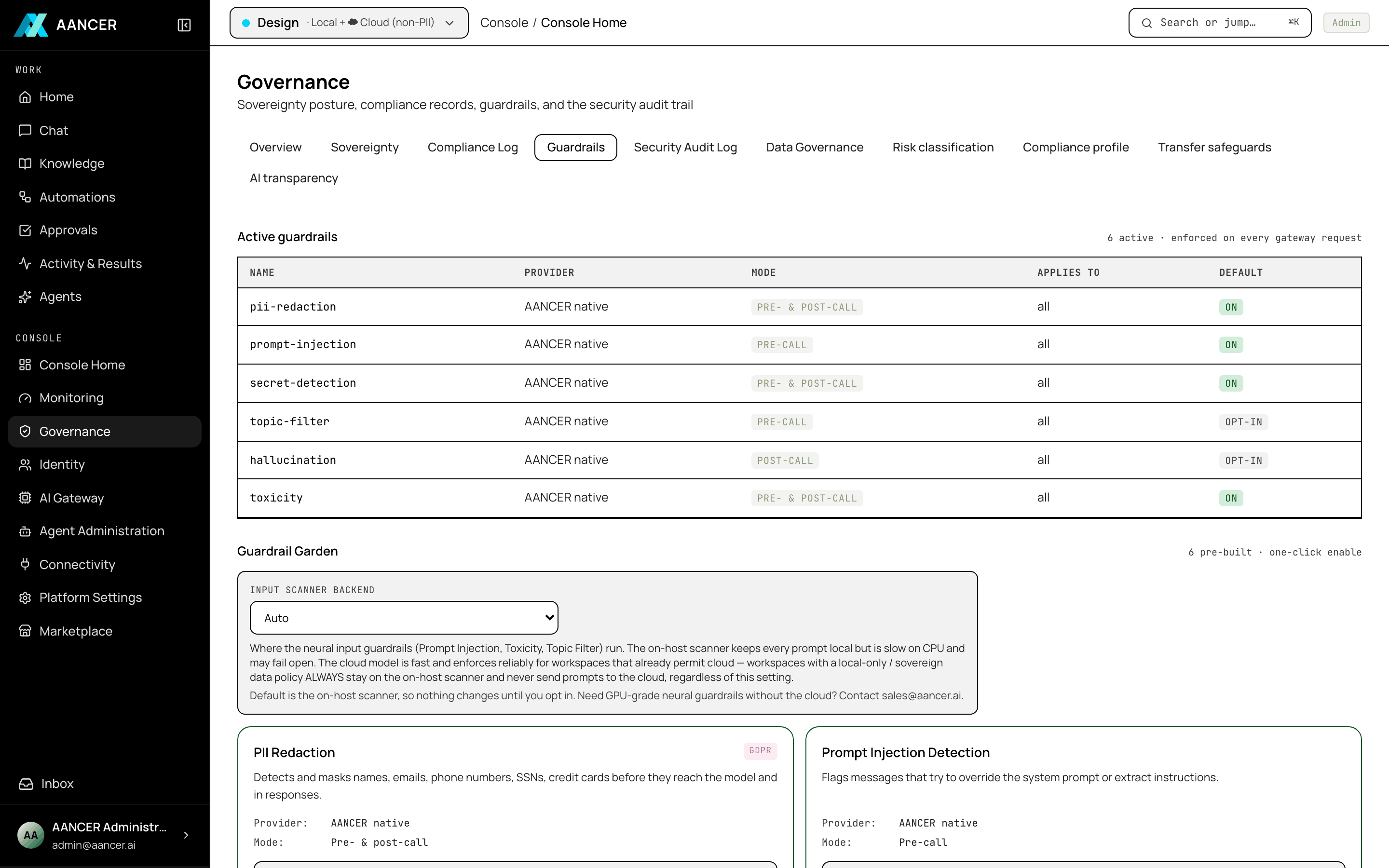Open the Compliance profile tab
Viewport: 1389px width, 868px height.
point(1076,148)
